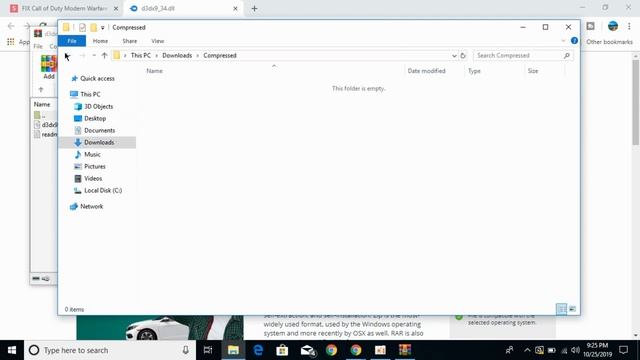
Task: Select Compressed in address breadcrumb
Action: coord(220,56)
